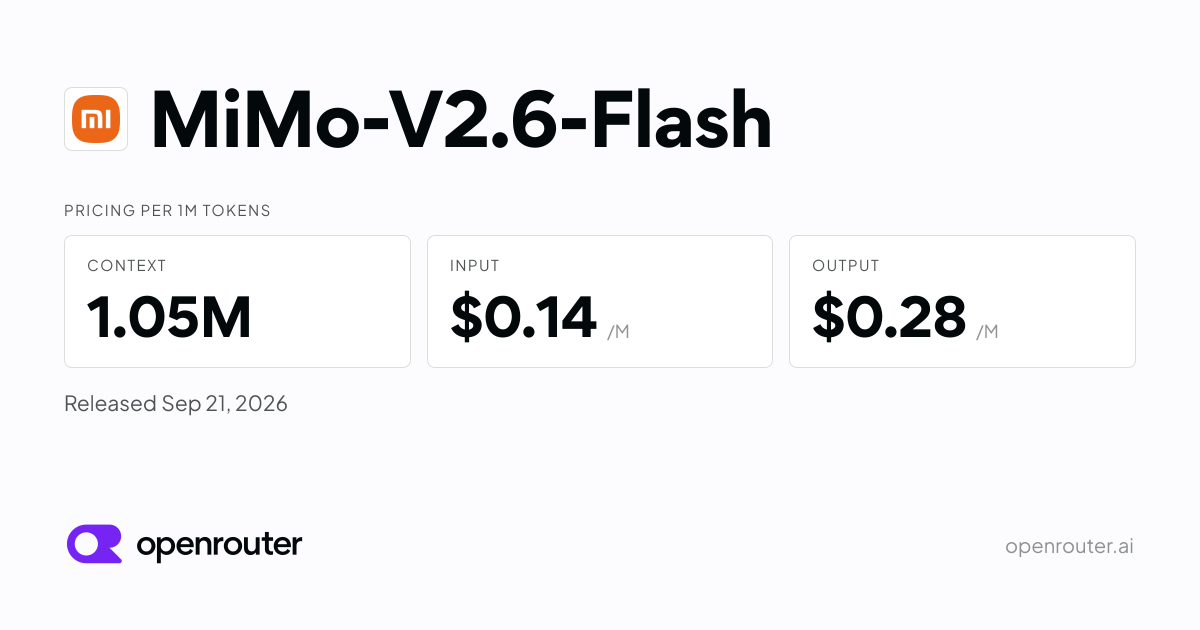Click the Context 1.05M card
The width and height of the screenshot is (1200, 630).
click(237, 301)
